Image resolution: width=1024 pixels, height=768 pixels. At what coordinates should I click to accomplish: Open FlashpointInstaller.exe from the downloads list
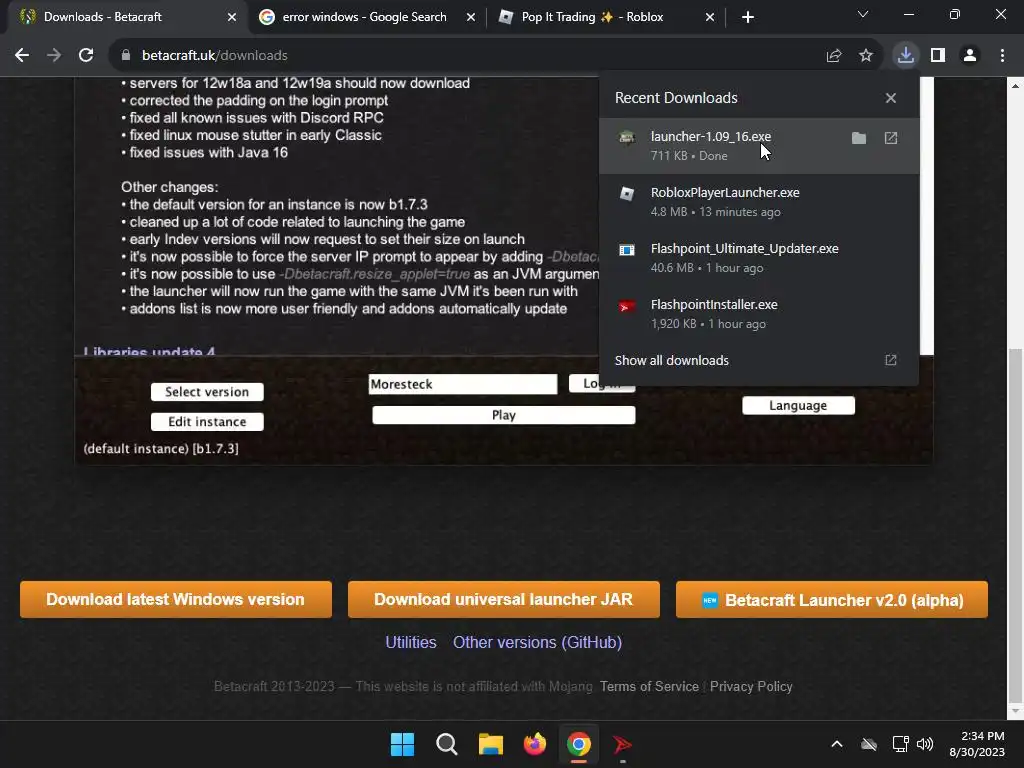(x=759, y=314)
